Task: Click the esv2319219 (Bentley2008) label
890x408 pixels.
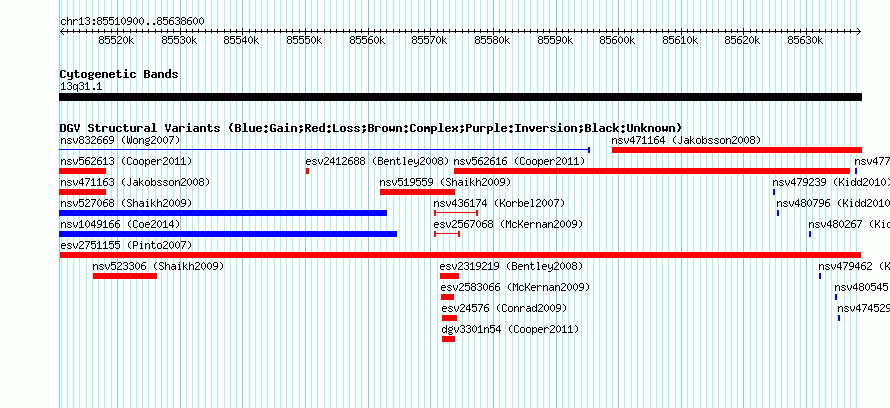Action: (x=511, y=266)
